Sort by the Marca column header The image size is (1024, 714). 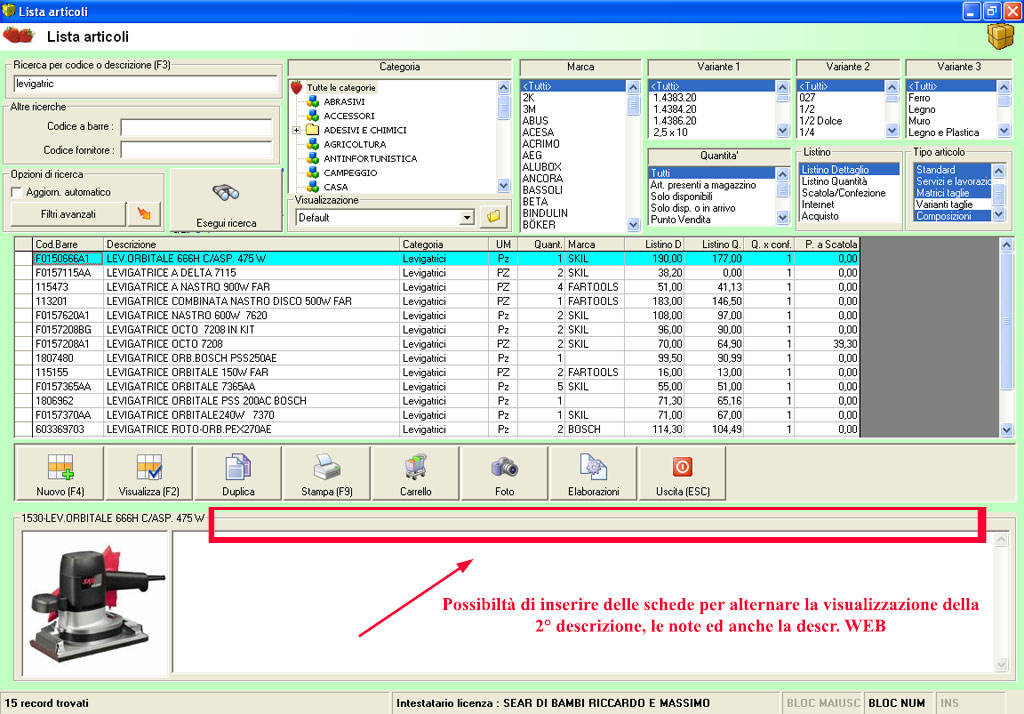pyautogui.click(x=594, y=244)
